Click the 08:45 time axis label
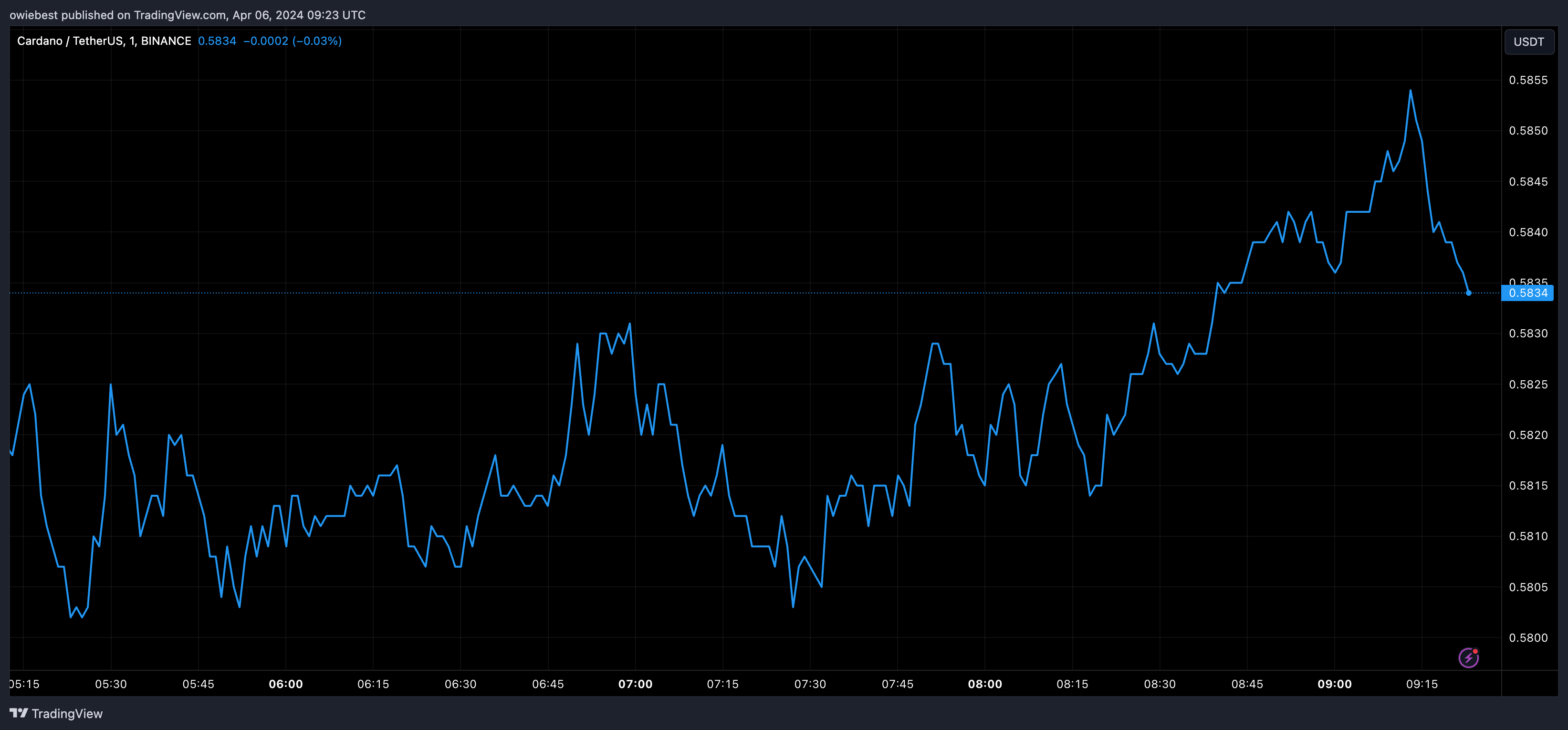Screen dimensions: 1568x730 (x=1247, y=684)
